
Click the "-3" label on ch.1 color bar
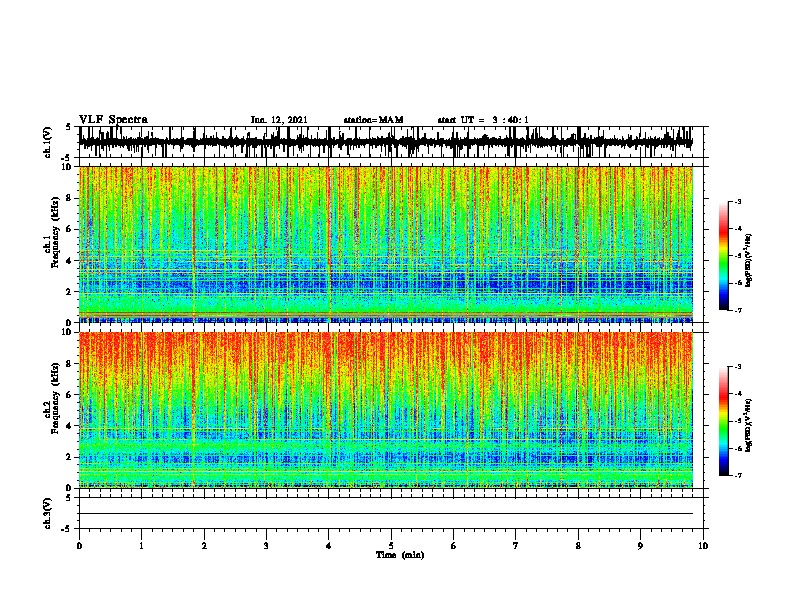pyautogui.click(x=738, y=202)
